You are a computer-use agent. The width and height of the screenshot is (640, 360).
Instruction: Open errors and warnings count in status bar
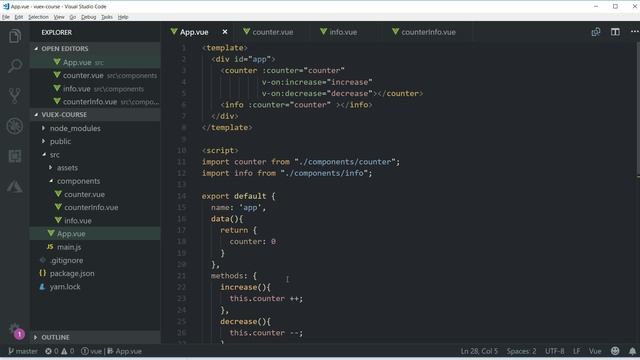click(x=60, y=351)
